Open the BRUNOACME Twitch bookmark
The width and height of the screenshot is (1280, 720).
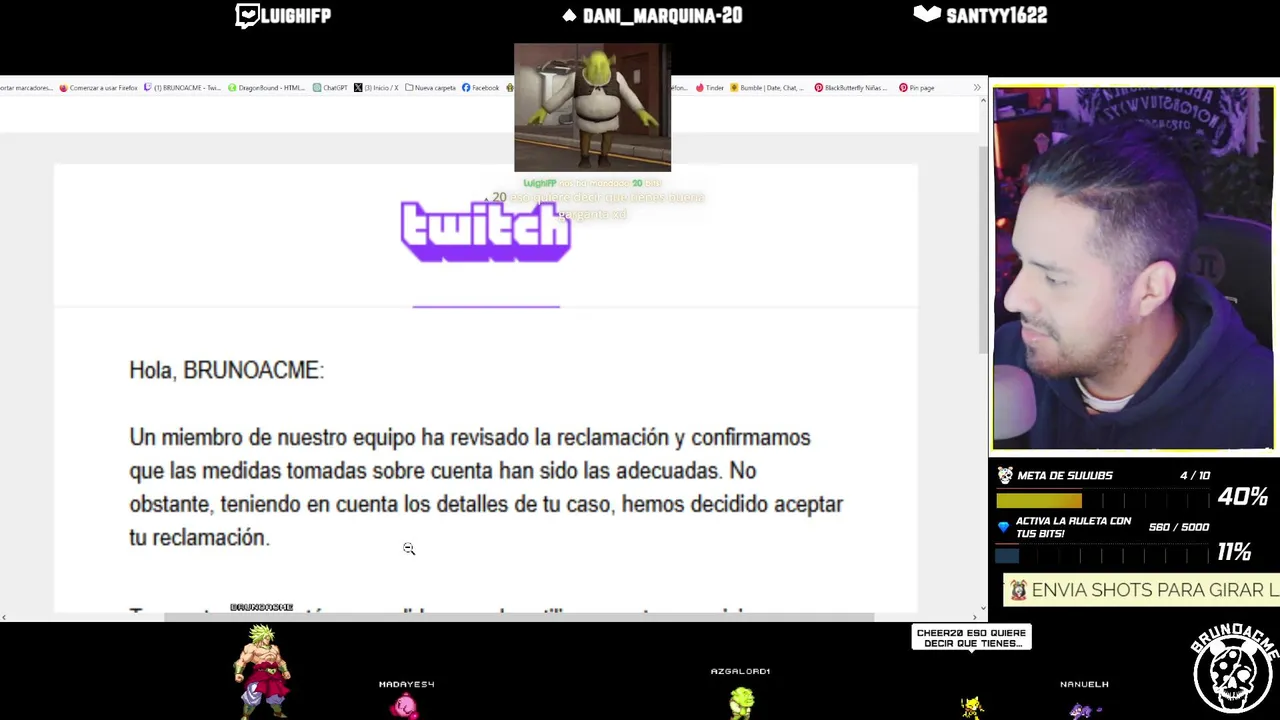182,88
